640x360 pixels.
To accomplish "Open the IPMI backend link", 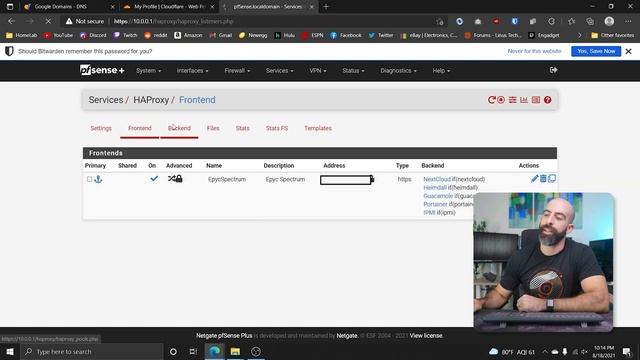I will point(429,213).
